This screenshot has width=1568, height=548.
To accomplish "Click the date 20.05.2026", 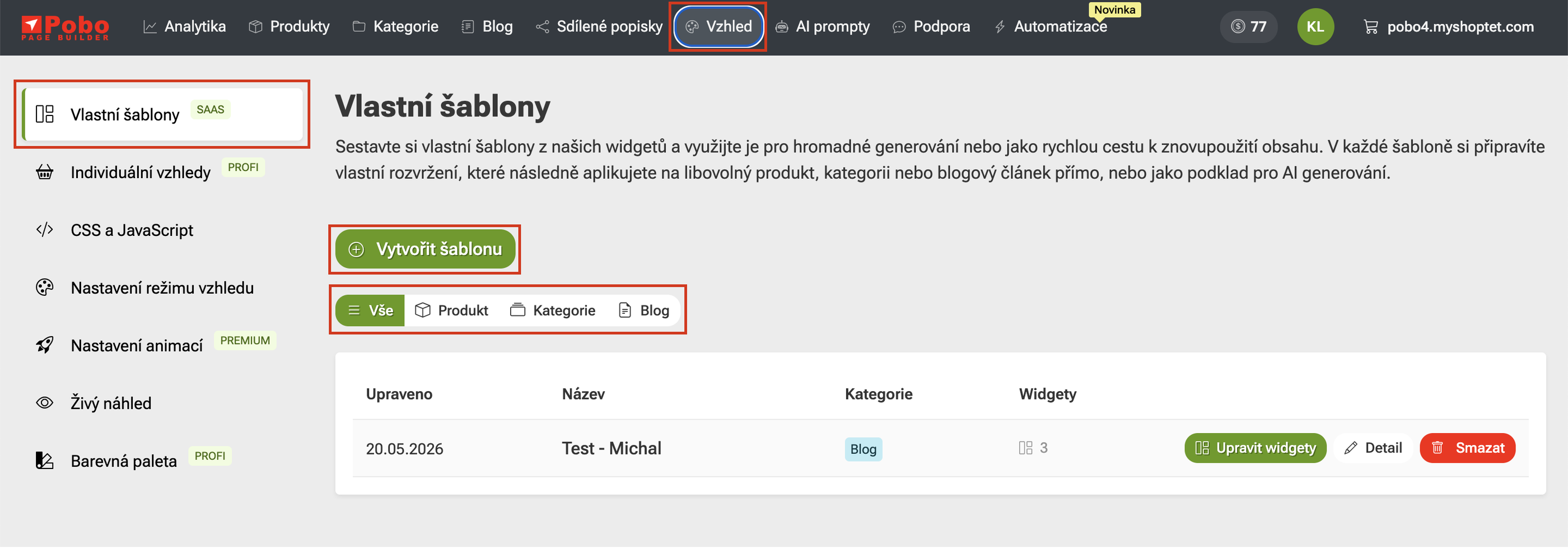I will pos(404,449).
